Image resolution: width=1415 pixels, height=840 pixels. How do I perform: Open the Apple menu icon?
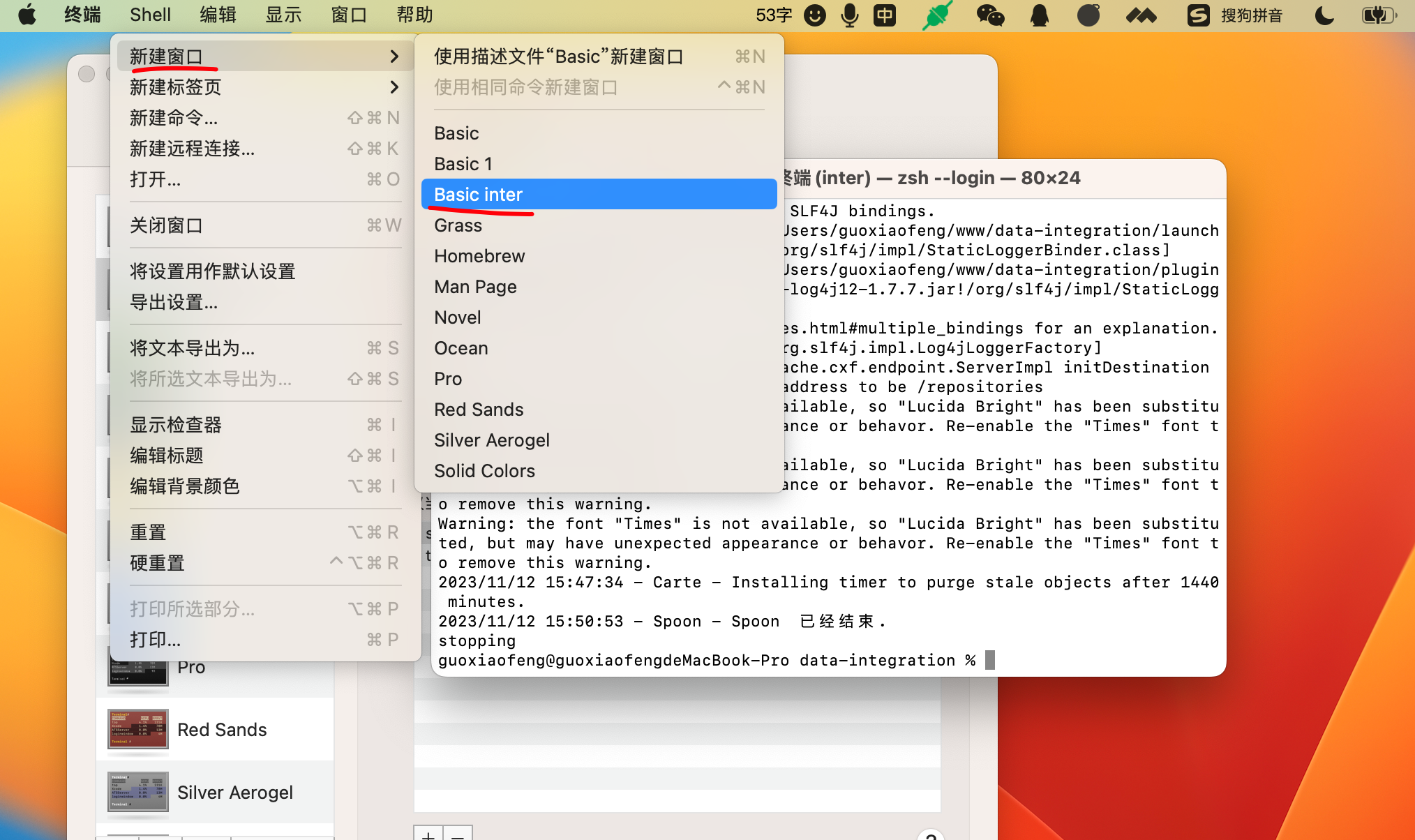[27, 15]
